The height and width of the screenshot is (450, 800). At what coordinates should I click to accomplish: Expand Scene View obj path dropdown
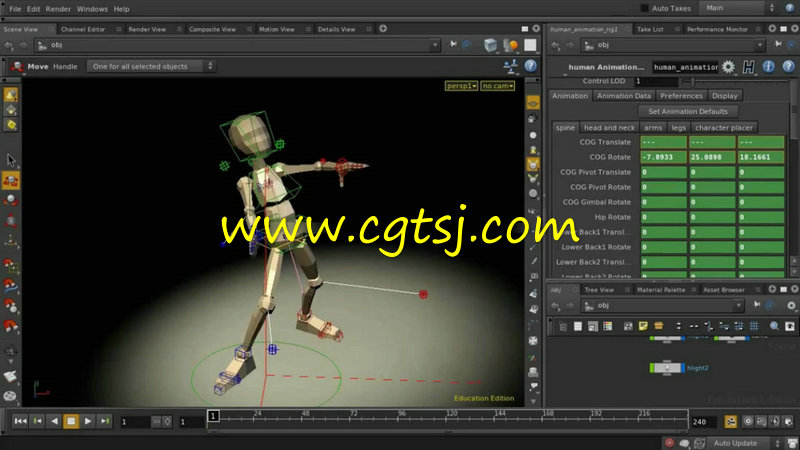[435, 45]
